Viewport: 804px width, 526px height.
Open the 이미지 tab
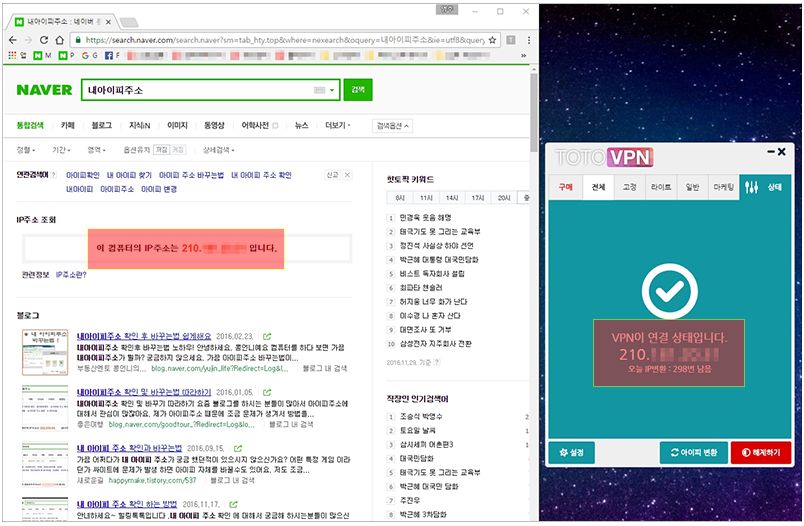tap(177, 125)
